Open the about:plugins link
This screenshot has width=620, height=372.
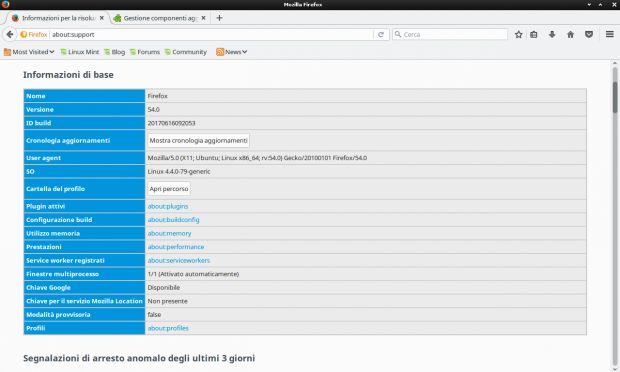[168, 206]
